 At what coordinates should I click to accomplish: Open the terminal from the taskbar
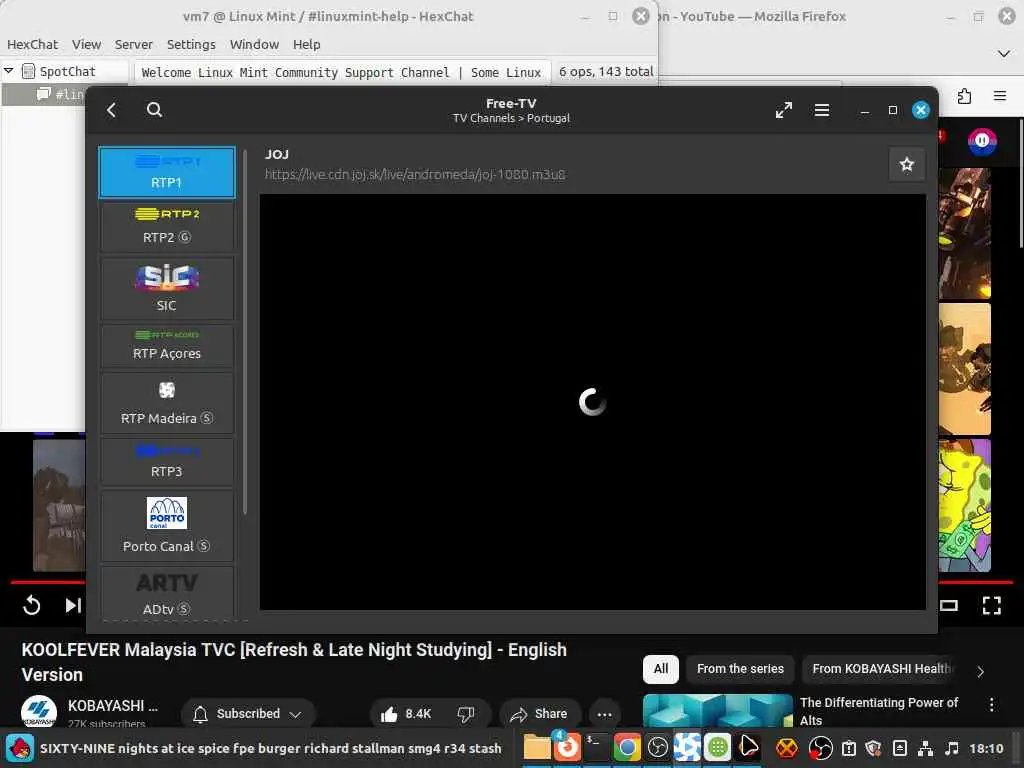tap(596, 748)
